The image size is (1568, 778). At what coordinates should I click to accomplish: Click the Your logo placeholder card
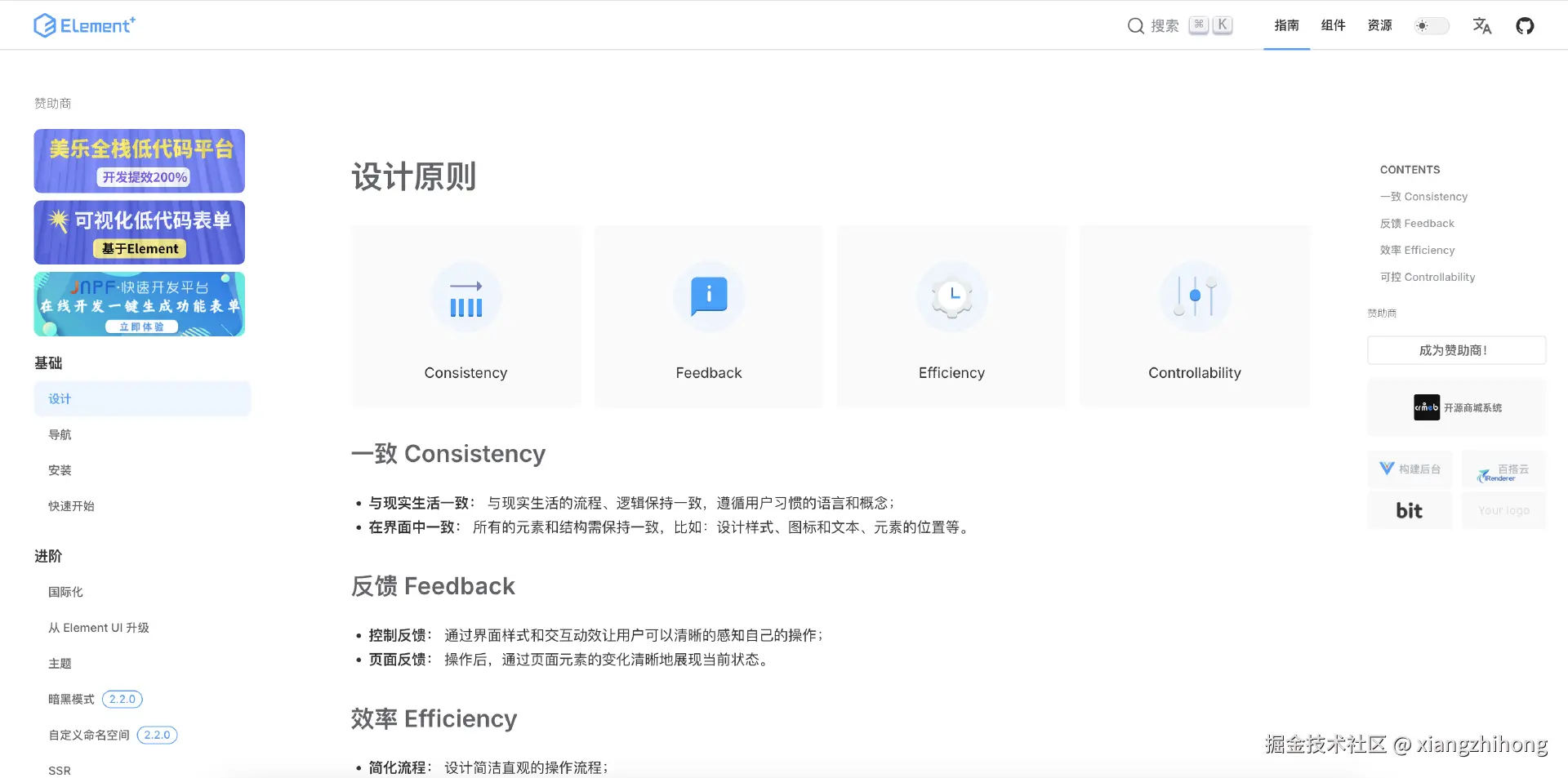(1503, 510)
